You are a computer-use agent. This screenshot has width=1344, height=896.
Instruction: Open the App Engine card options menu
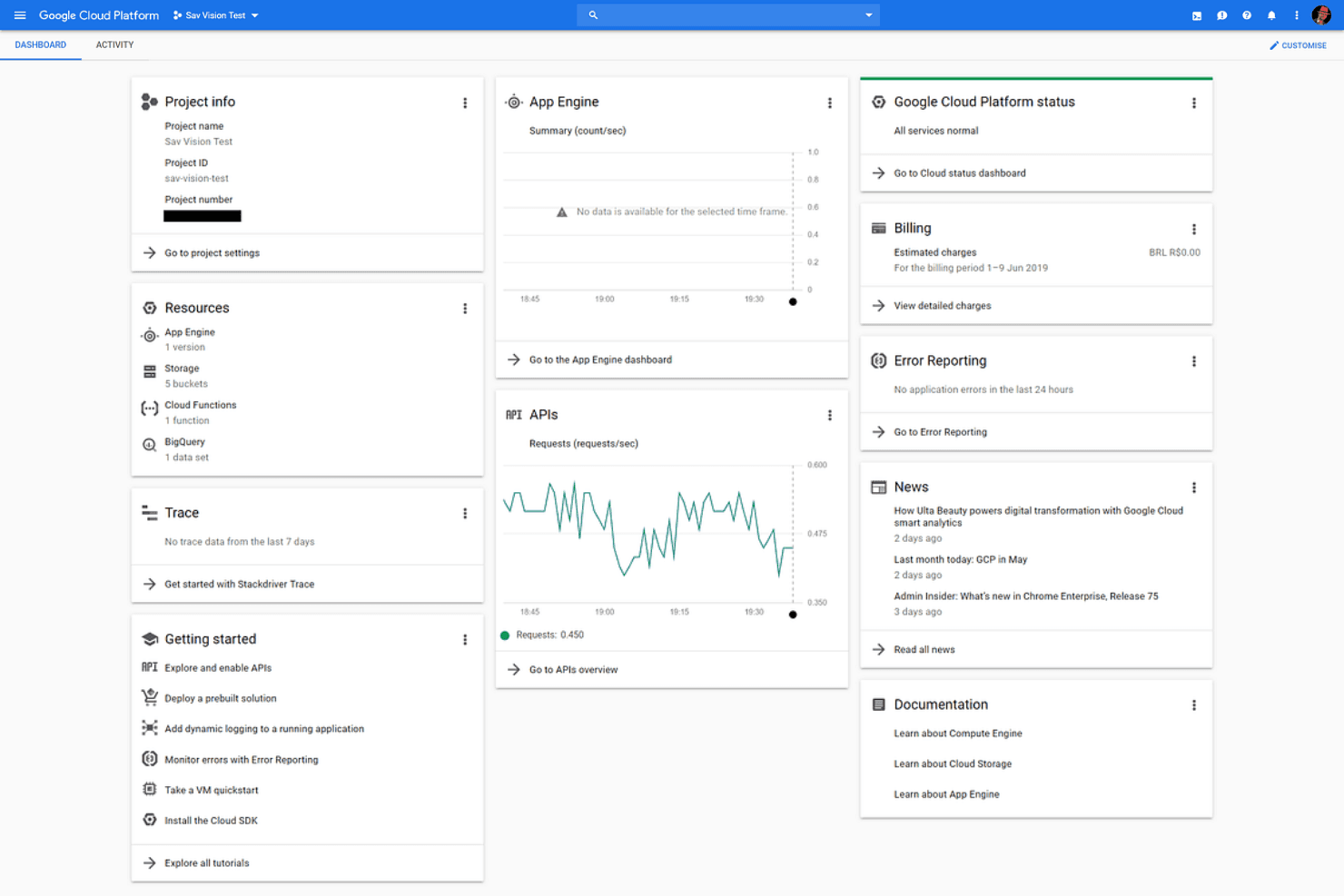click(x=829, y=103)
